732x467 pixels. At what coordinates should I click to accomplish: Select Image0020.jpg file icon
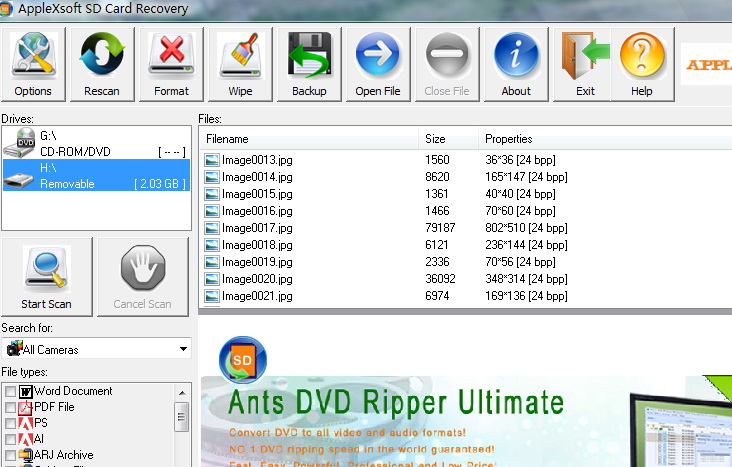coord(211,279)
